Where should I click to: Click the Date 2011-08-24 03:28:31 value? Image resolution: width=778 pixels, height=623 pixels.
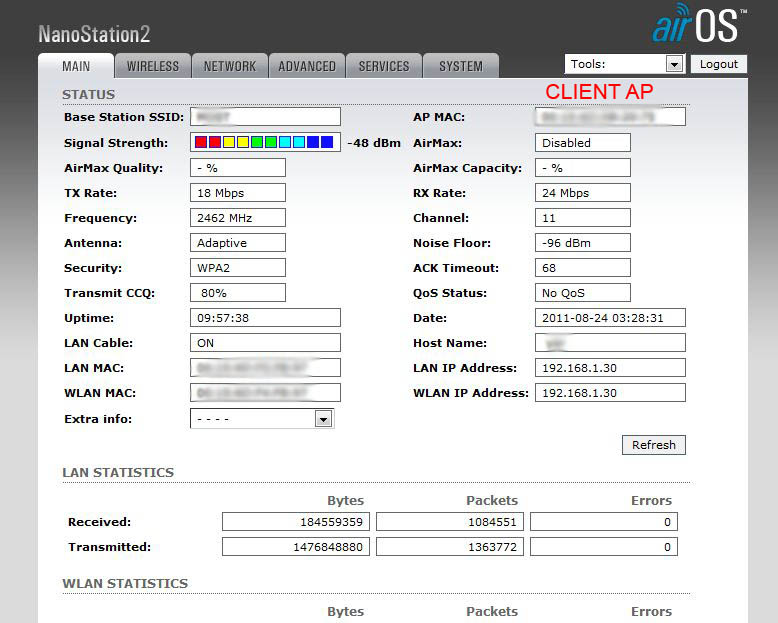pyautogui.click(x=610, y=317)
